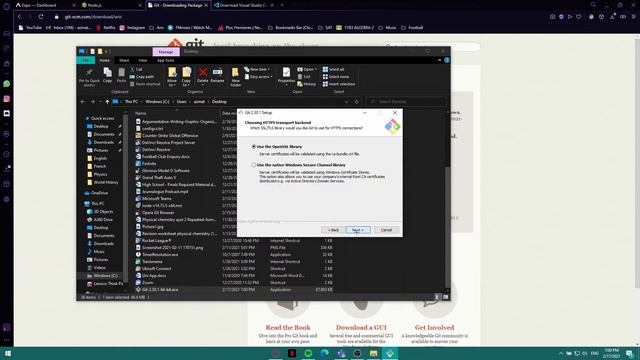Click the Explorer refresh button
The image size is (640, 360).
(356, 102)
